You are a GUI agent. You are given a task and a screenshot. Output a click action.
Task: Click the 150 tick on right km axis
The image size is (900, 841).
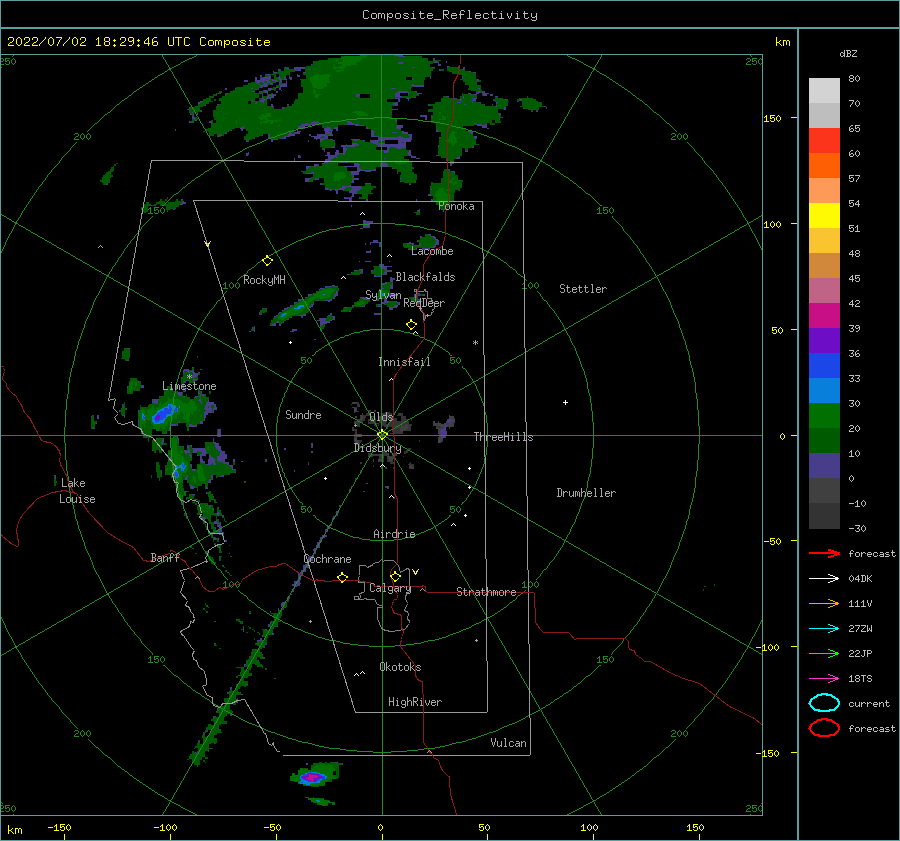772,118
